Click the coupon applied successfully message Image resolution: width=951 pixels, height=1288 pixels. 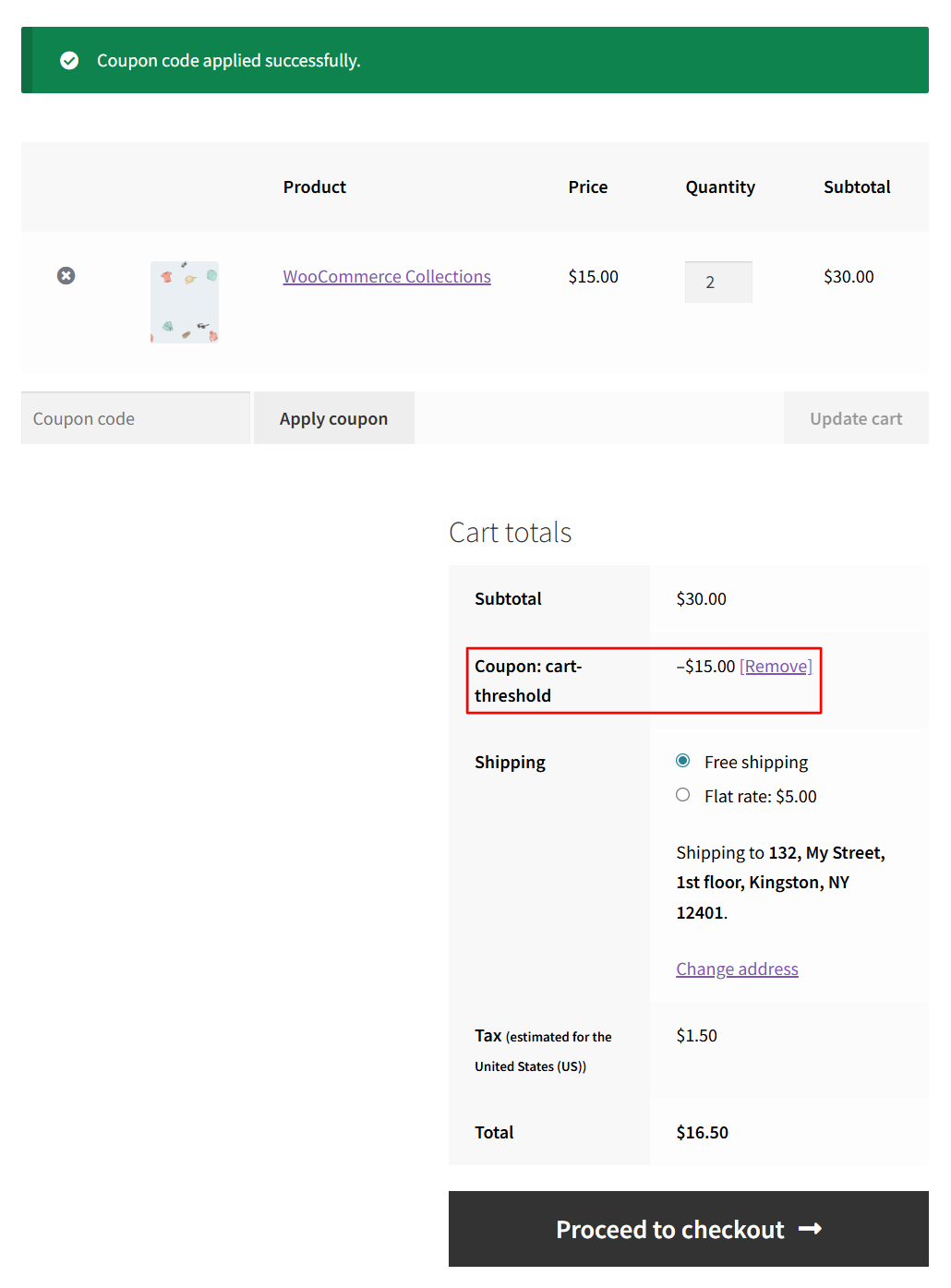click(x=228, y=61)
